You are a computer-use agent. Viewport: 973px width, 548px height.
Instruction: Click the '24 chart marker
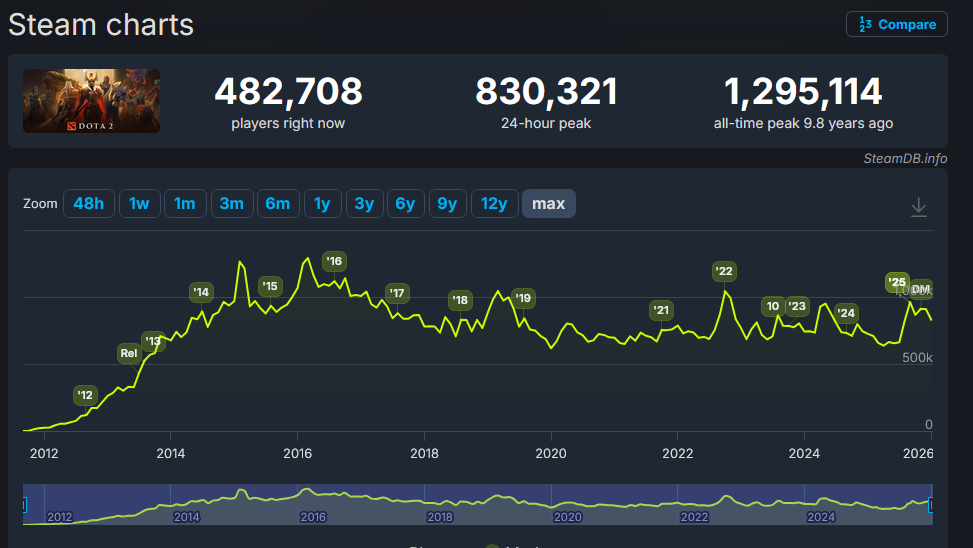click(x=846, y=313)
